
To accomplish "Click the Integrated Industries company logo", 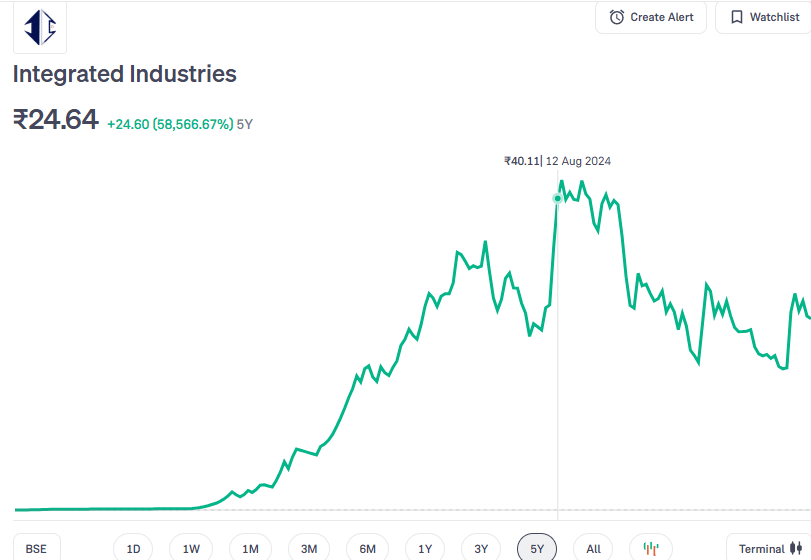I will pyautogui.click(x=40, y=27).
